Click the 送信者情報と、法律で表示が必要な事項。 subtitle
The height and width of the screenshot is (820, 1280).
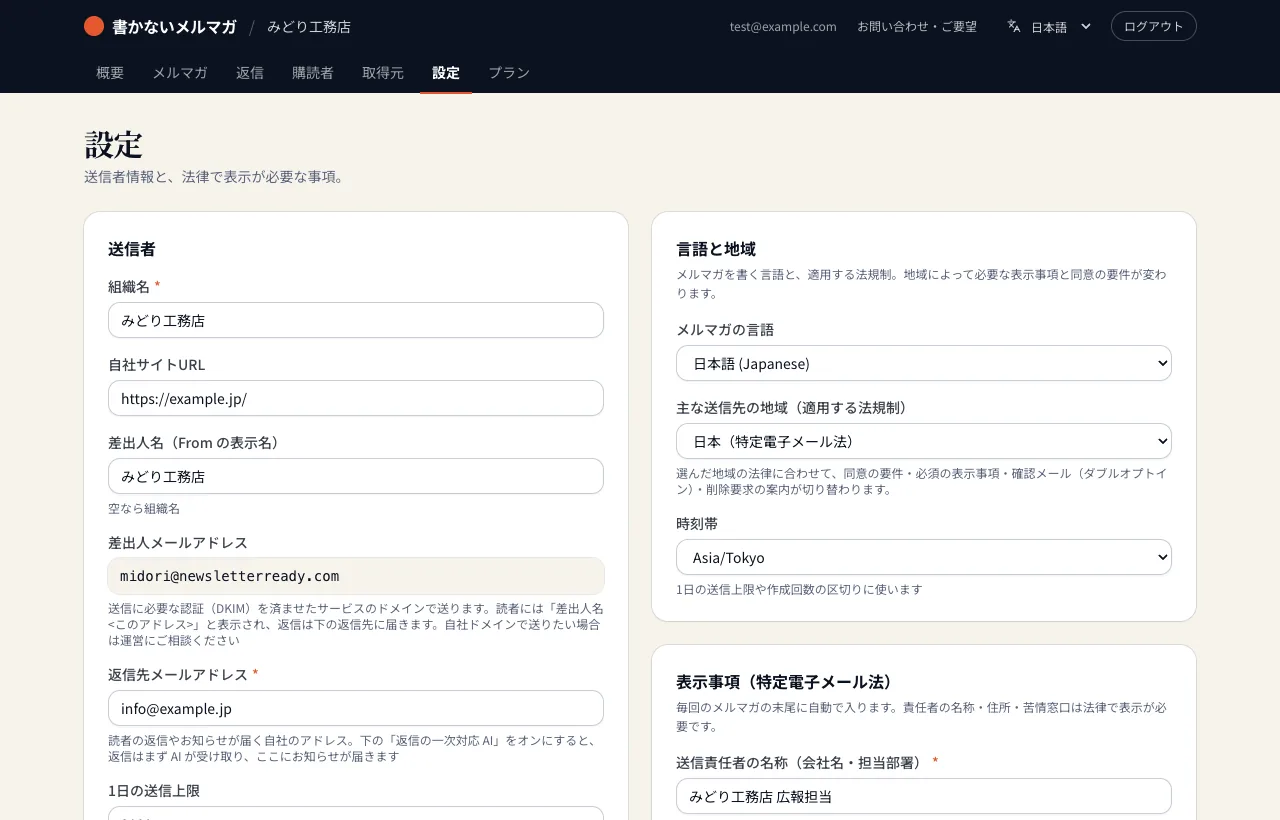coord(214,177)
